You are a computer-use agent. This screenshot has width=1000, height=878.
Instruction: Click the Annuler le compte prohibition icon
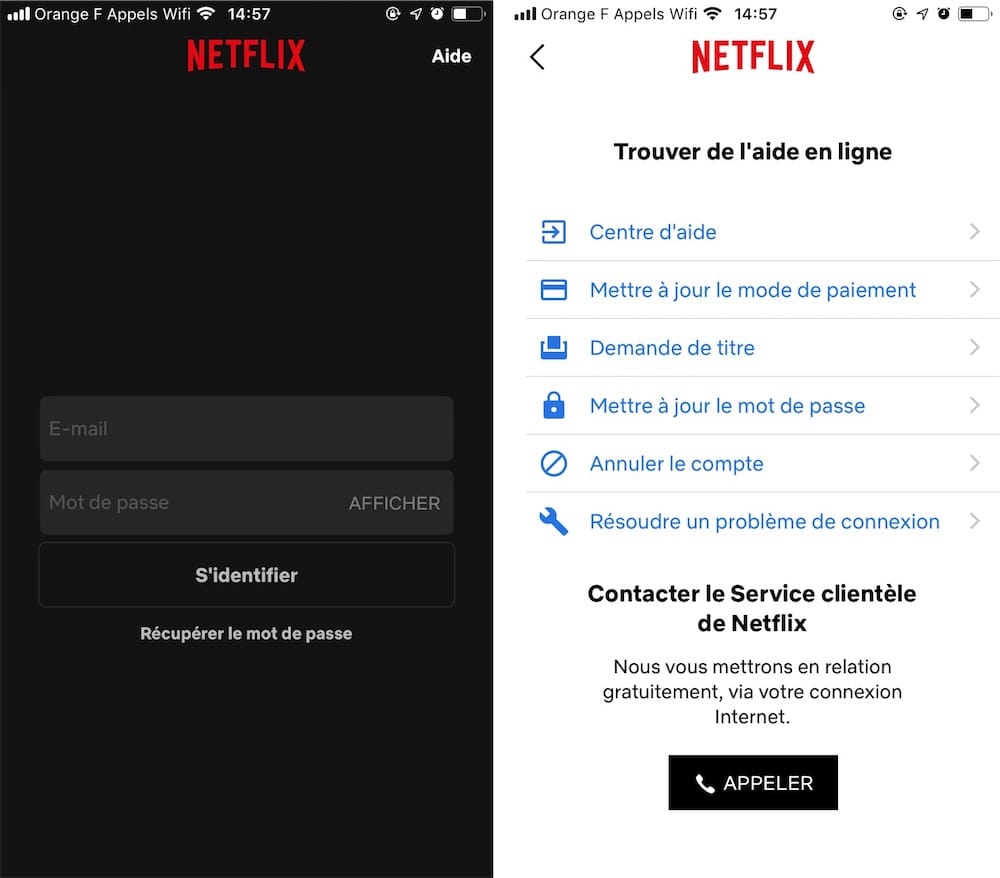click(x=553, y=464)
